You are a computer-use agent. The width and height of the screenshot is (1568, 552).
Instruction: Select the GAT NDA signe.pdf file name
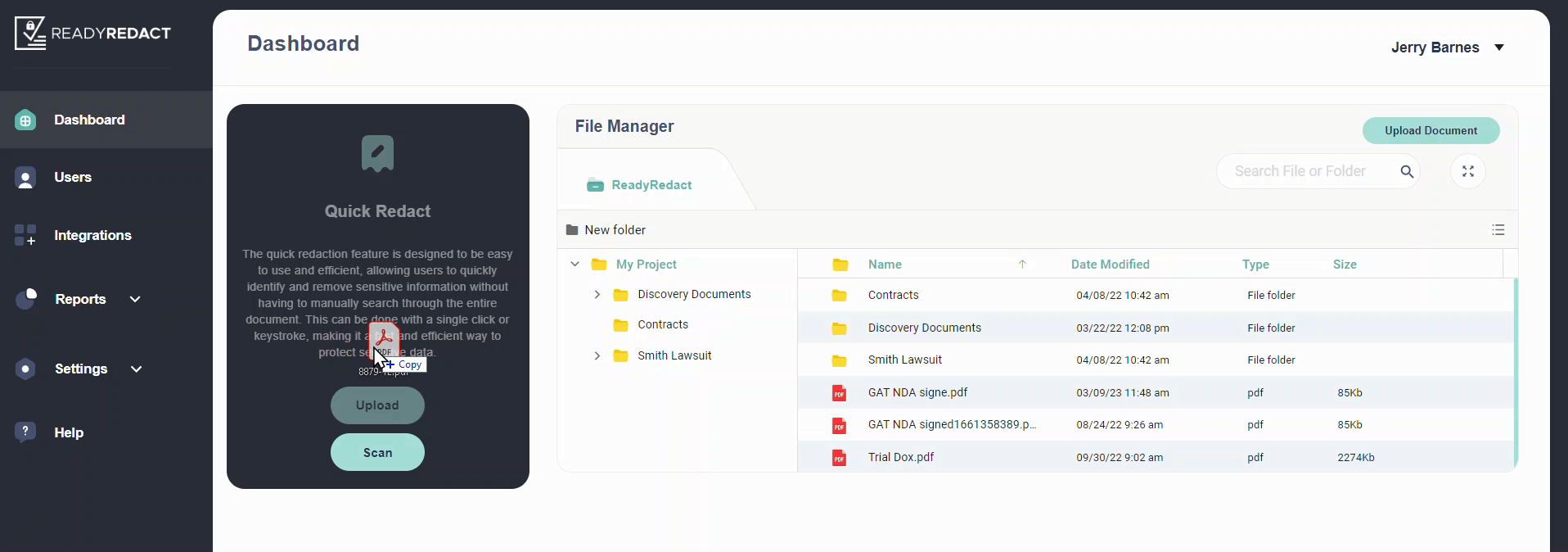pyautogui.click(x=917, y=392)
